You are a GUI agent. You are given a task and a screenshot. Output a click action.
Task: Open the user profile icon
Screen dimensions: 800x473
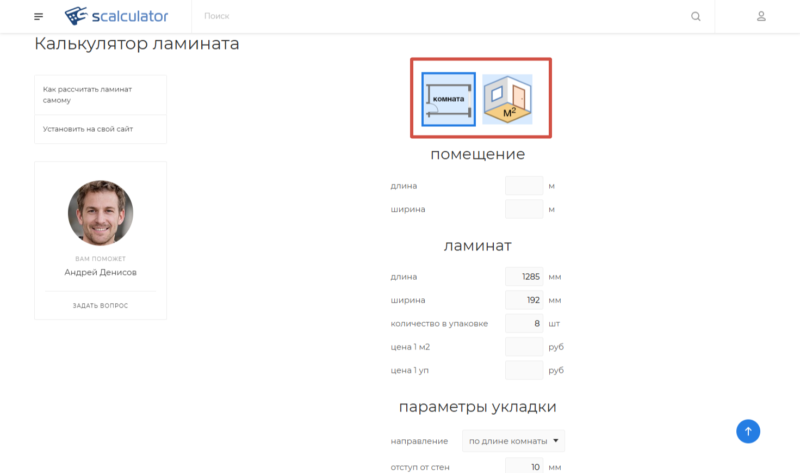(x=761, y=16)
